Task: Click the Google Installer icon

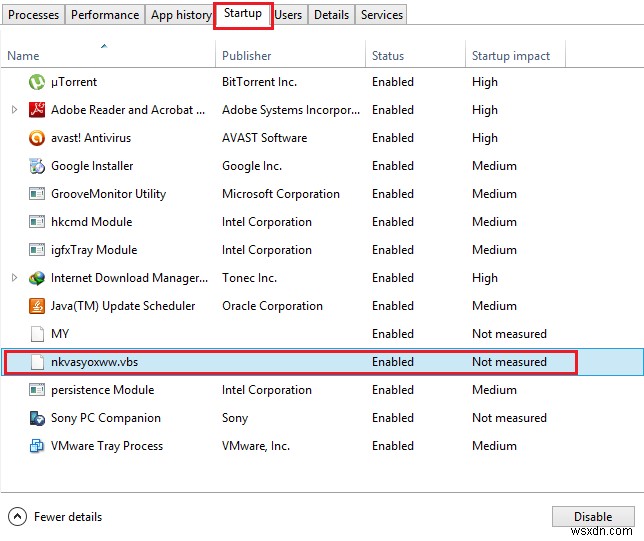Action: click(x=37, y=166)
